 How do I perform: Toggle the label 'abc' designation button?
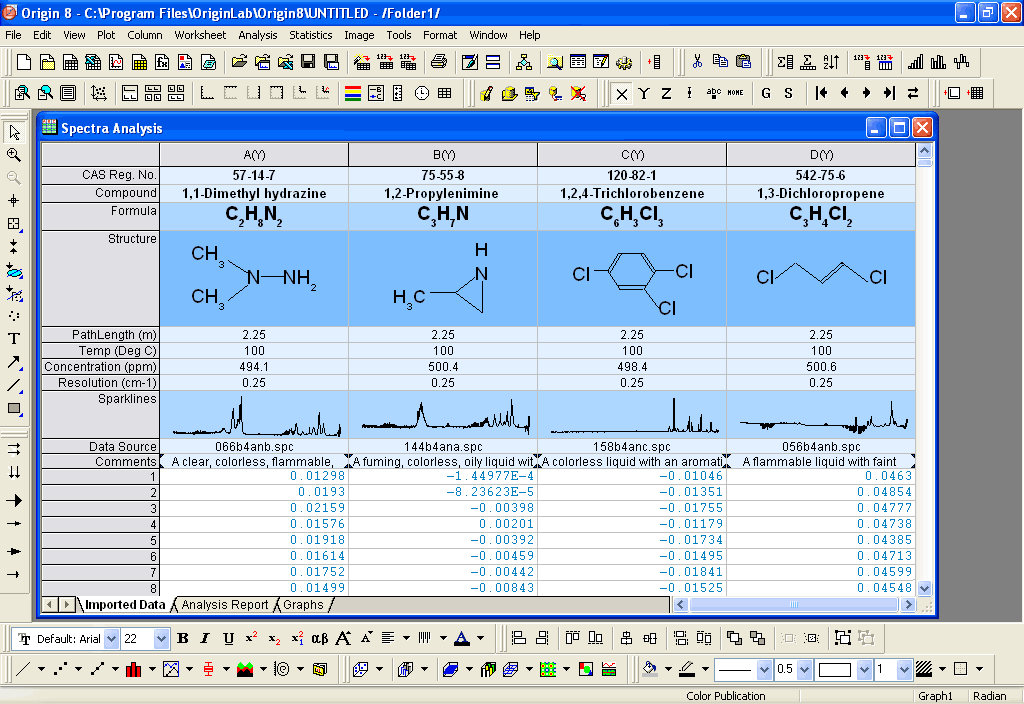(x=713, y=93)
